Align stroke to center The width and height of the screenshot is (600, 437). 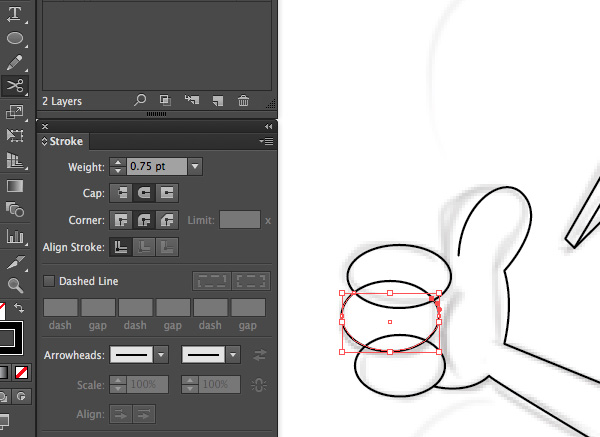pyautogui.click(x=120, y=246)
